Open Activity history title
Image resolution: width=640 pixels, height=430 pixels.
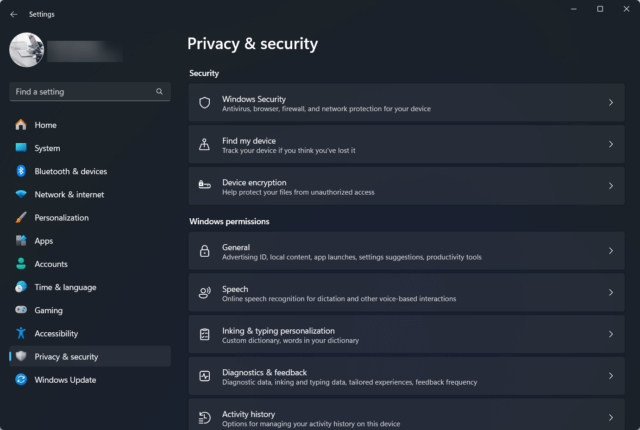tap(249, 414)
